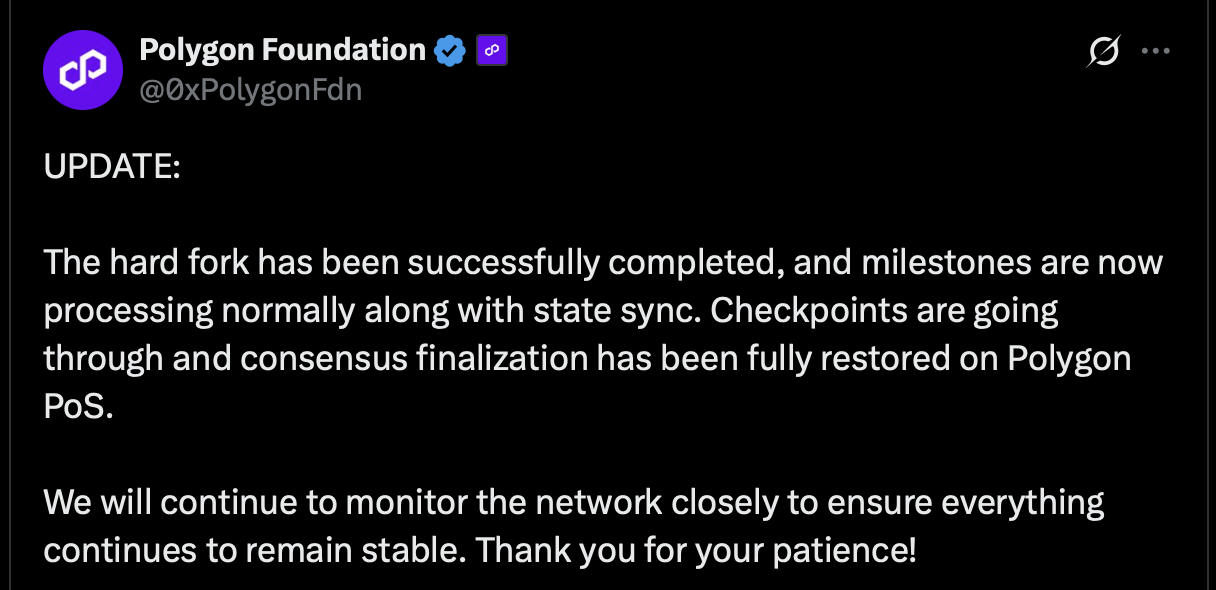Click the purple Polygon affiliation badge

pyautogui.click(x=491, y=49)
